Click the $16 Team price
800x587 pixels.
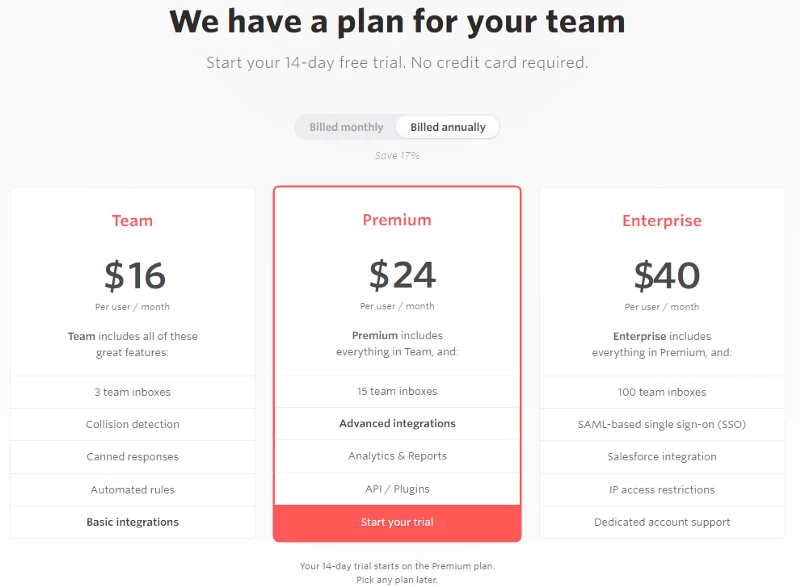[131, 276]
